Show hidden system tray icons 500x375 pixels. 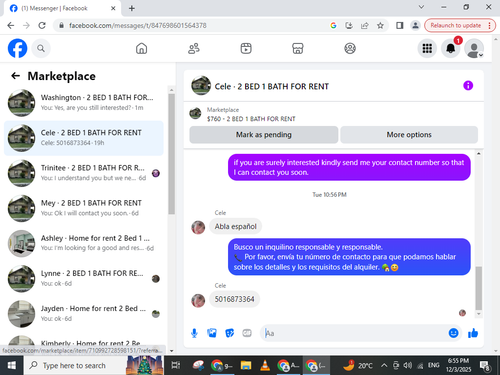tap(384, 365)
